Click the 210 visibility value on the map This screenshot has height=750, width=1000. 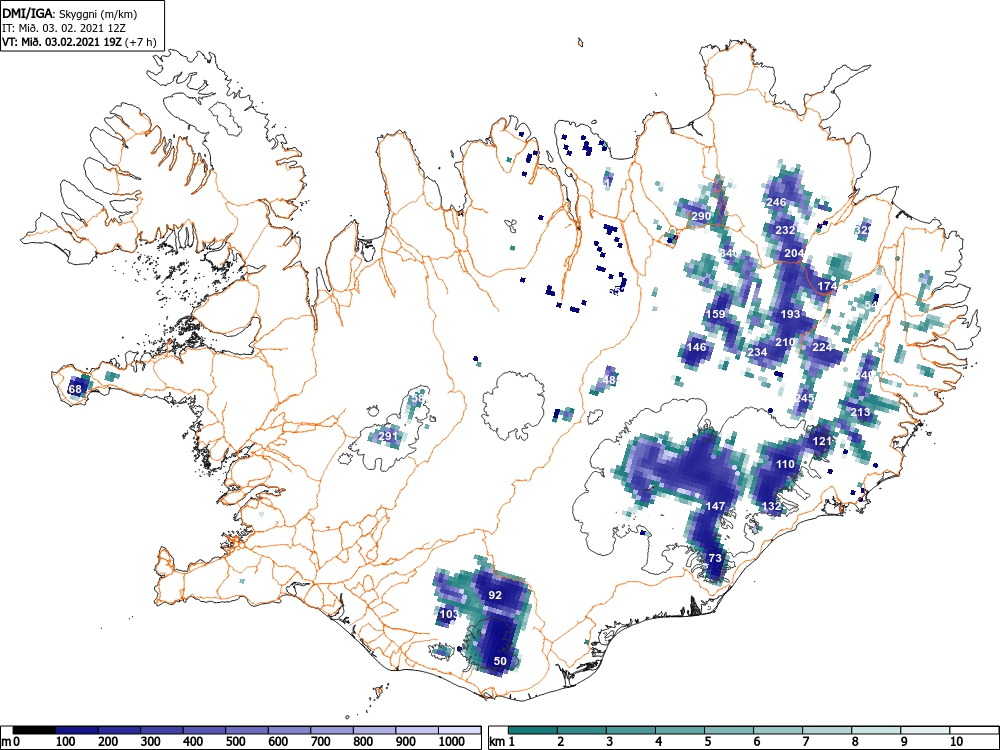(x=785, y=342)
